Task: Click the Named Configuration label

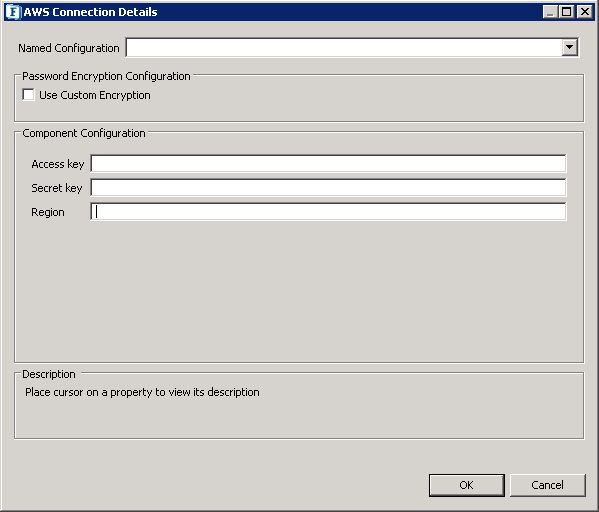Action: pos(69,48)
